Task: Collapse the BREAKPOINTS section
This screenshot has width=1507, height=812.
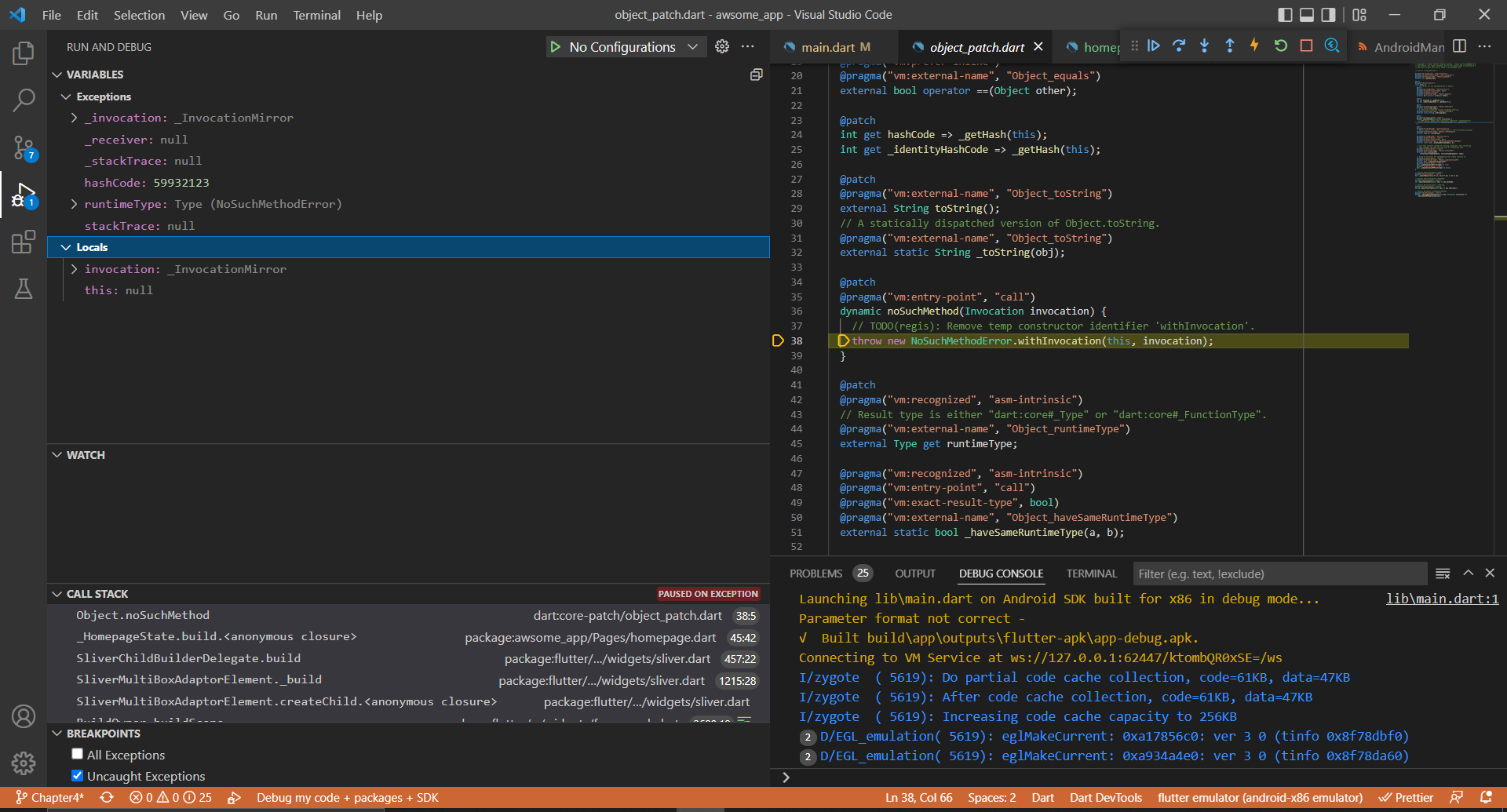Action: pyautogui.click(x=57, y=734)
